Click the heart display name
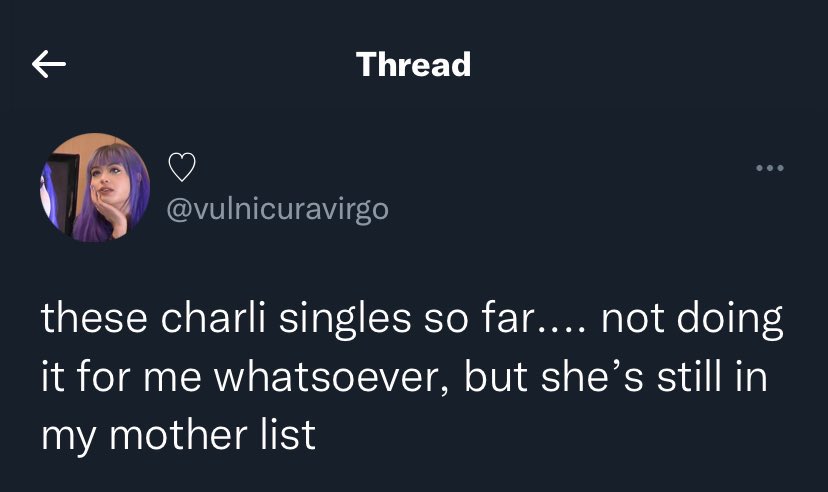The image size is (828, 492). point(179,168)
